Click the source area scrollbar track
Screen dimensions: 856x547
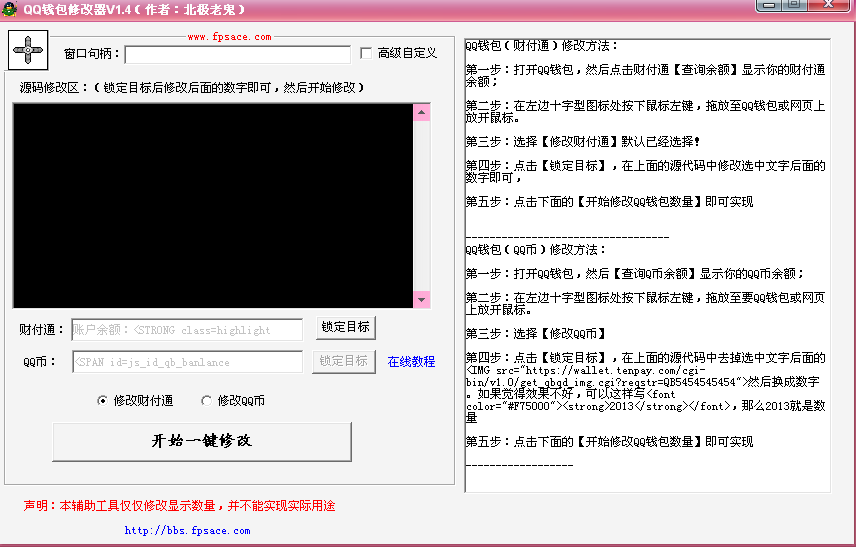tap(421, 206)
